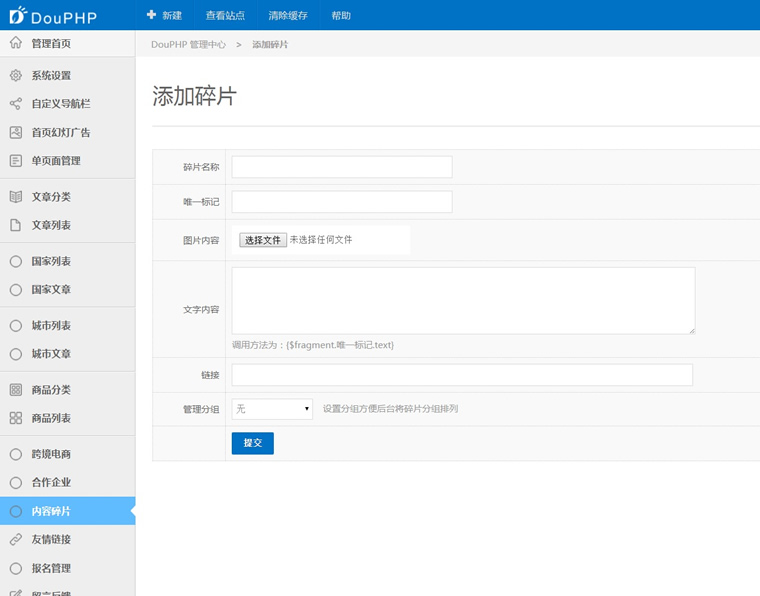This screenshot has width=760, height=596.
Task: Click the plus icon beside 新建
Action: (x=151, y=15)
